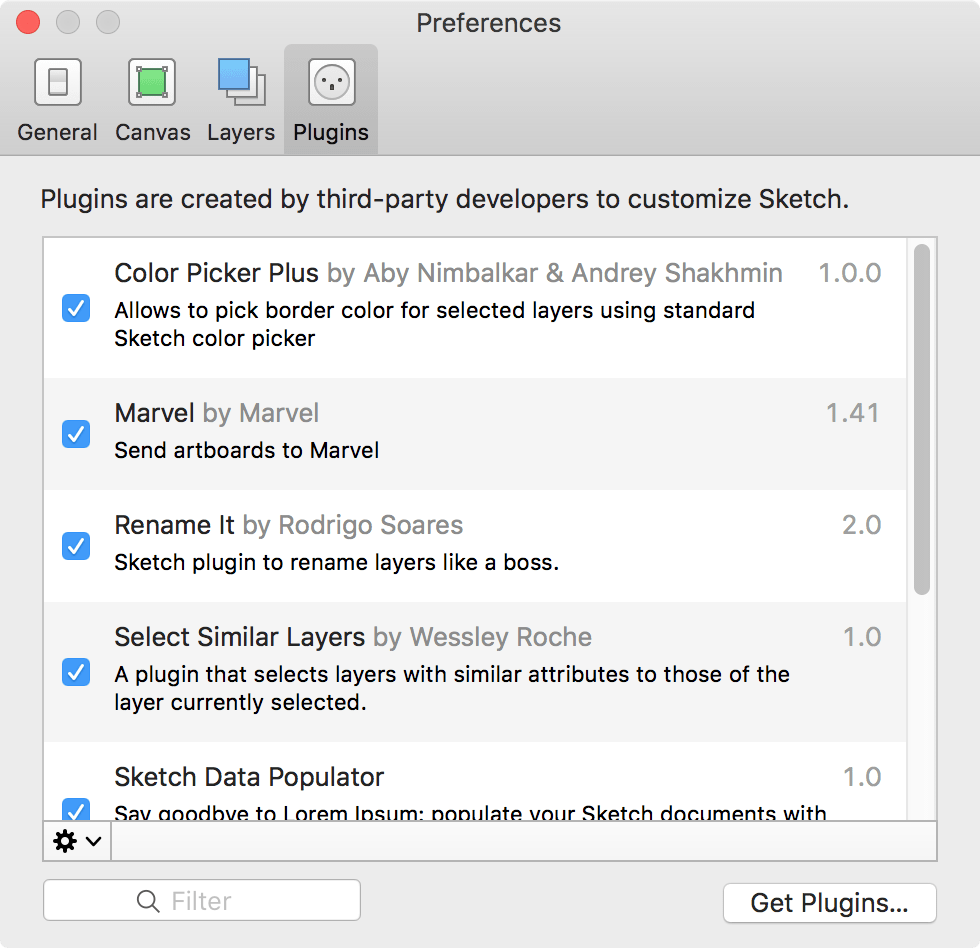Uncheck the Marvel plugin checkbox
Screen dimensions: 980x948
coord(76,434)
